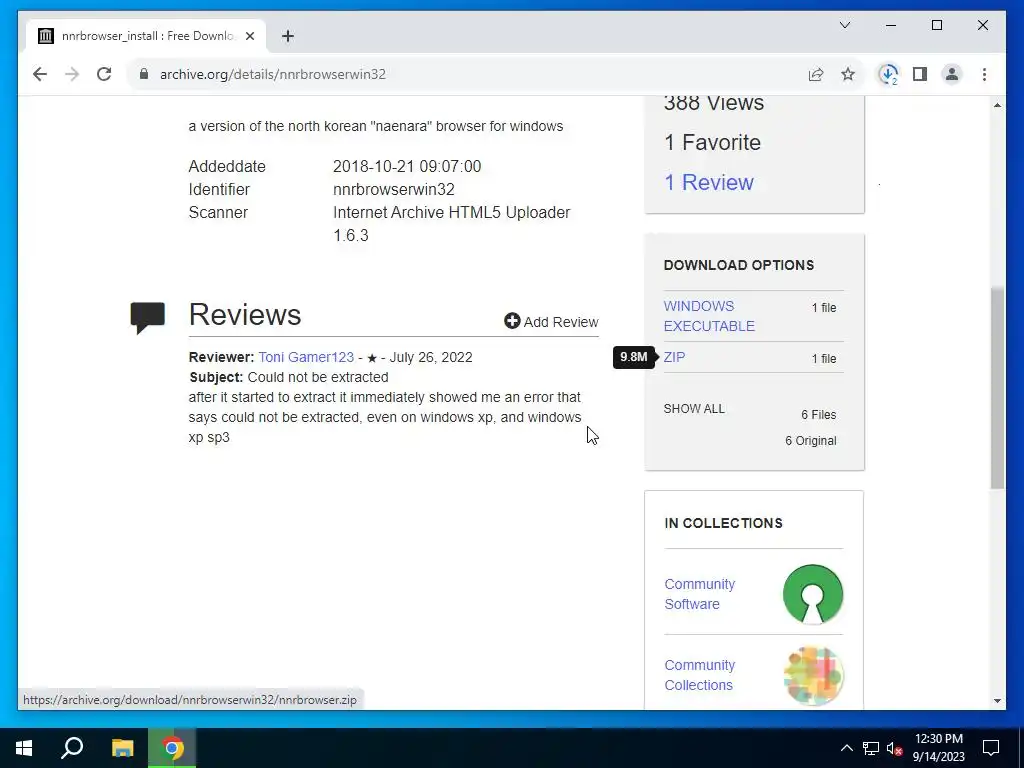The height and width of the screenshot is (768, 1024).
Task: Click the Community Collections colorful thumbnail
Action: click(x=813, y=675)
